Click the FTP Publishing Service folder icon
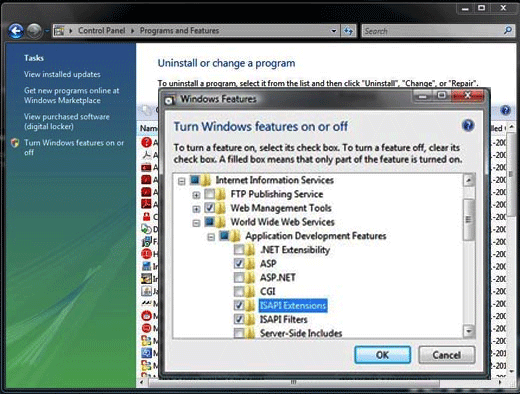 point(221,194)
